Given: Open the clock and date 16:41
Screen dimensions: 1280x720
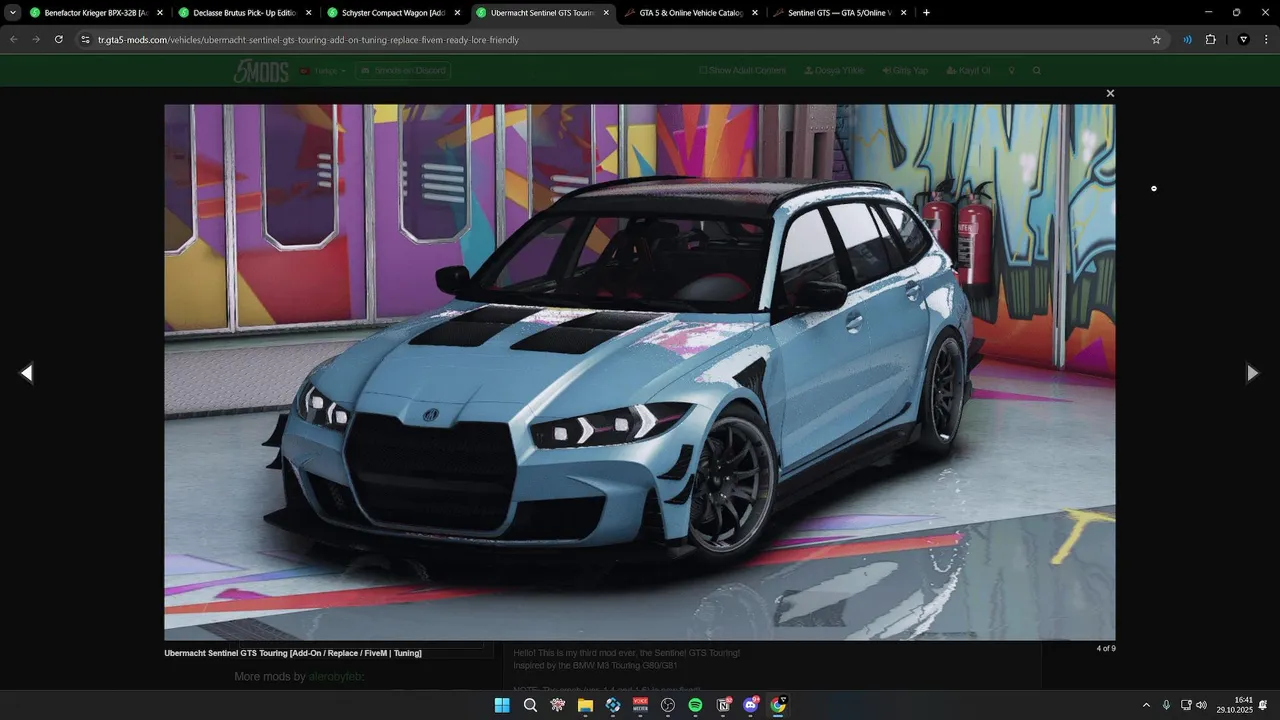Looking at the screenshot, I should click(1234, 705).
